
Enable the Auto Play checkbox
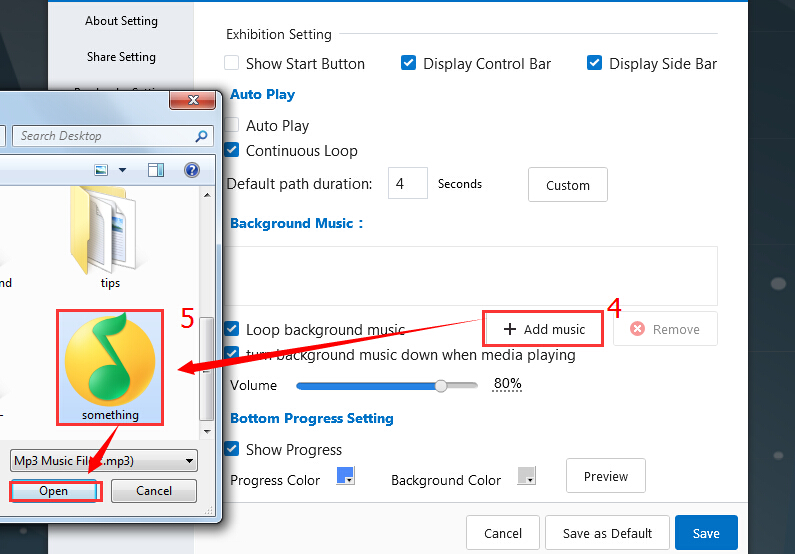pos(233,125)
